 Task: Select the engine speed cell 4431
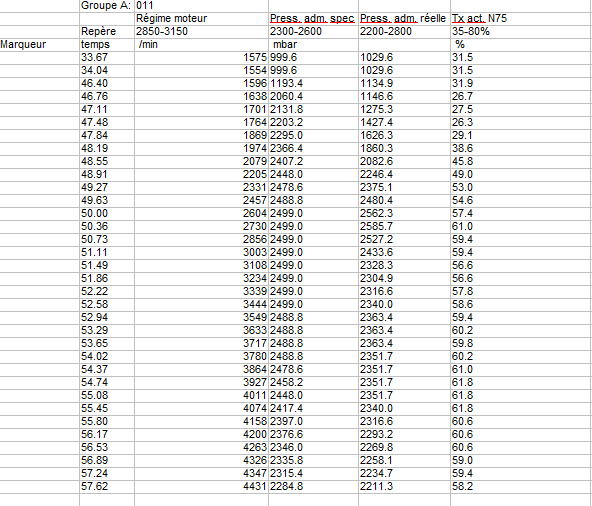(201, 486)
